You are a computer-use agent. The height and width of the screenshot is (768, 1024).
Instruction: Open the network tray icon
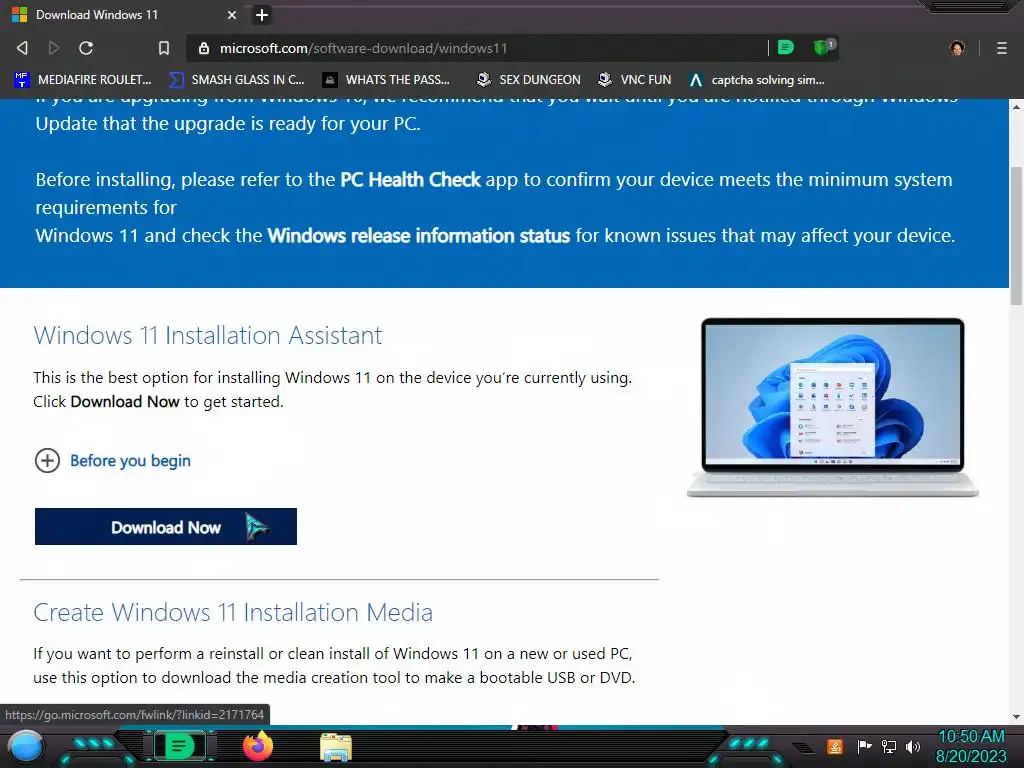[x=889, y=746]
